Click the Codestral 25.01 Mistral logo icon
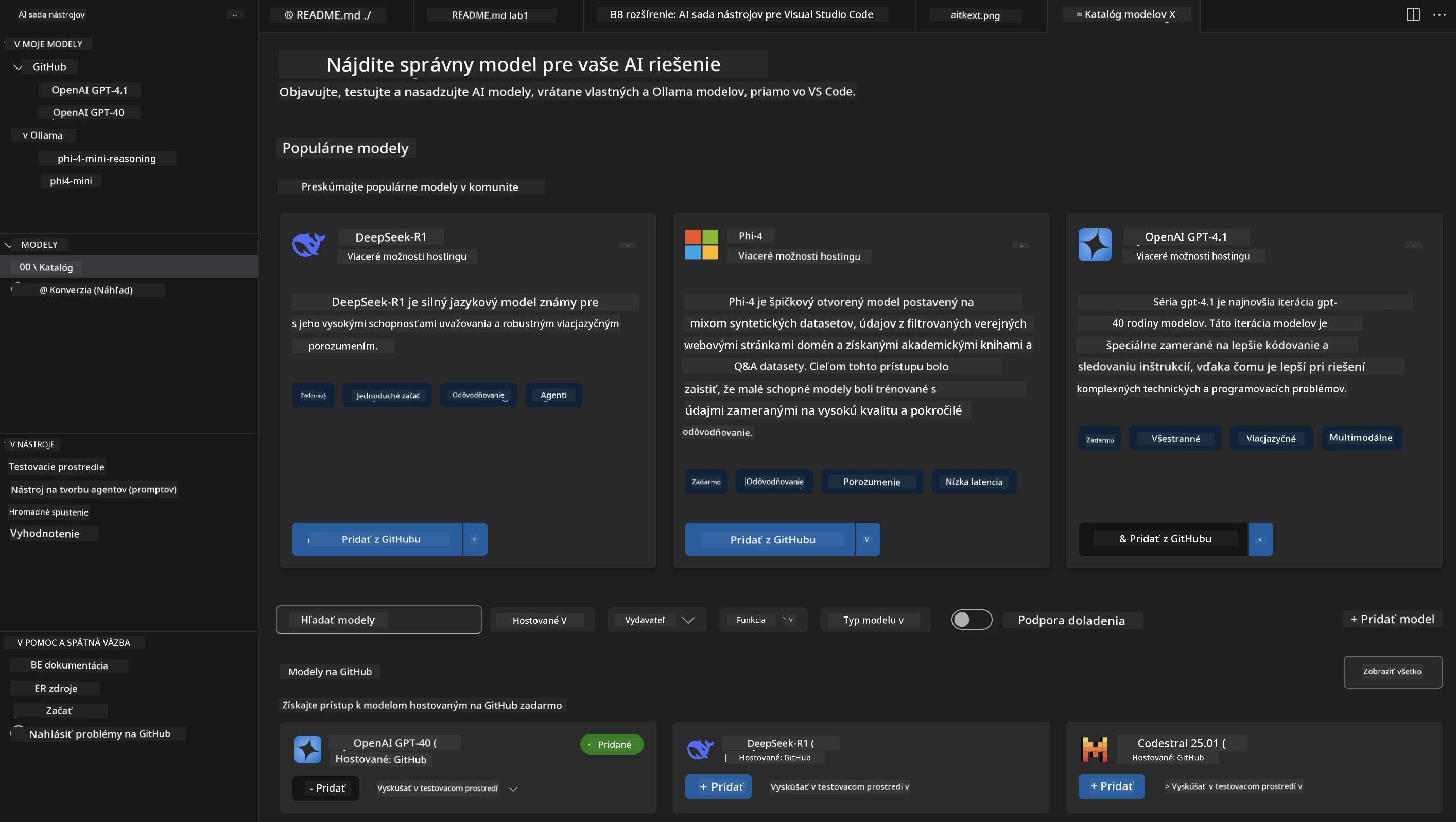1456x822 pixels. point(1094,749)
